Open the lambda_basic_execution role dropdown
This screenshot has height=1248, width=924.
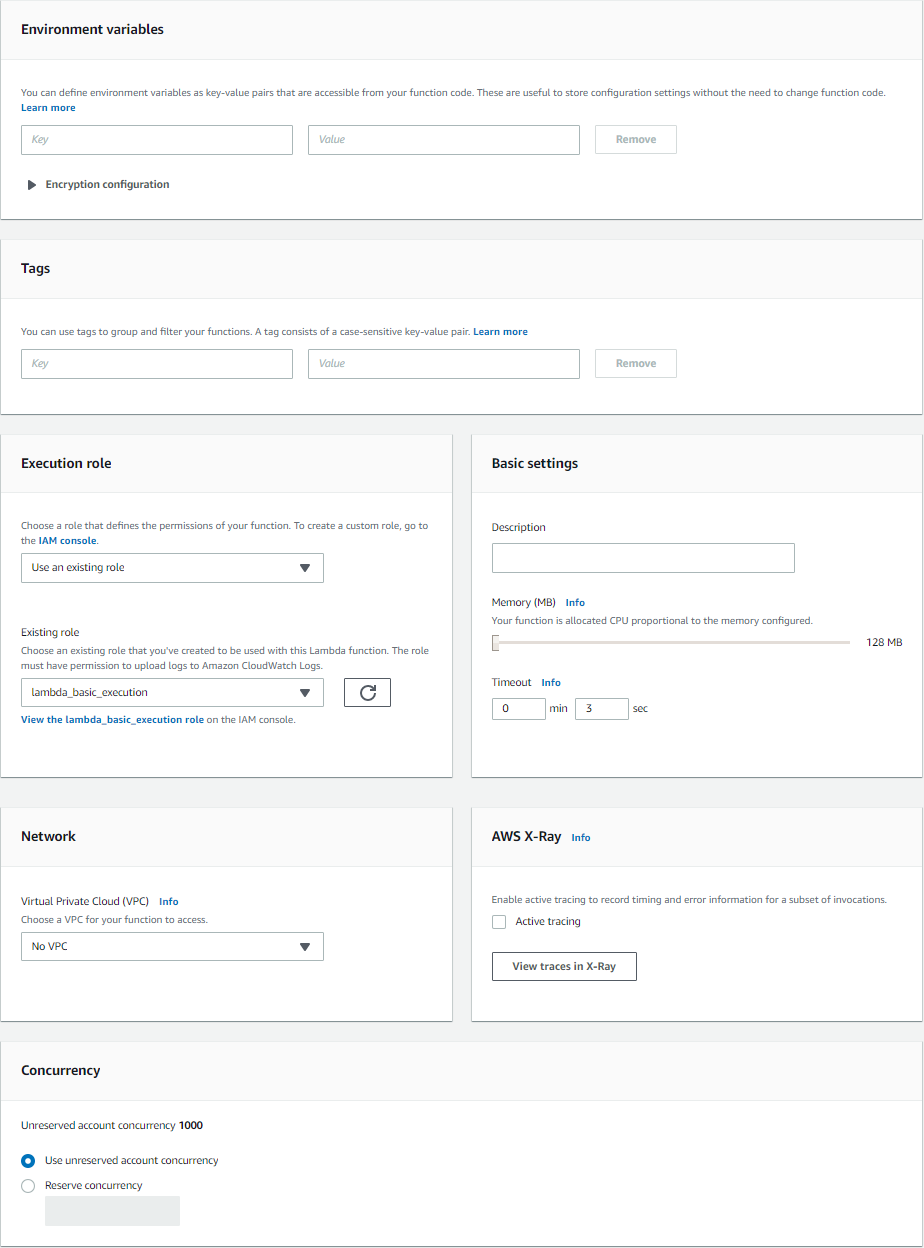point(172,693)
